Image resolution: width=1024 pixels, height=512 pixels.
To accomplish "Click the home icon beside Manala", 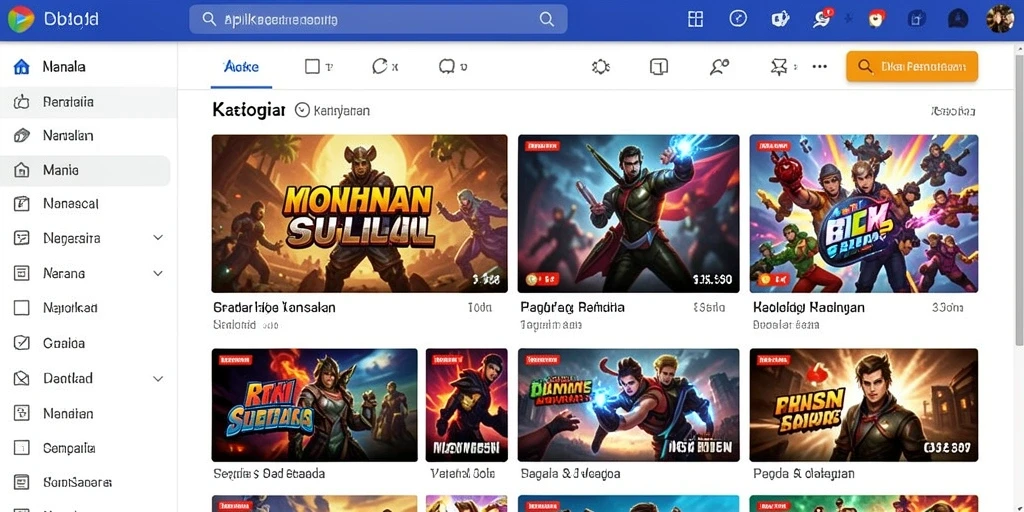I will pyautogui.click(x=22, y=67).
